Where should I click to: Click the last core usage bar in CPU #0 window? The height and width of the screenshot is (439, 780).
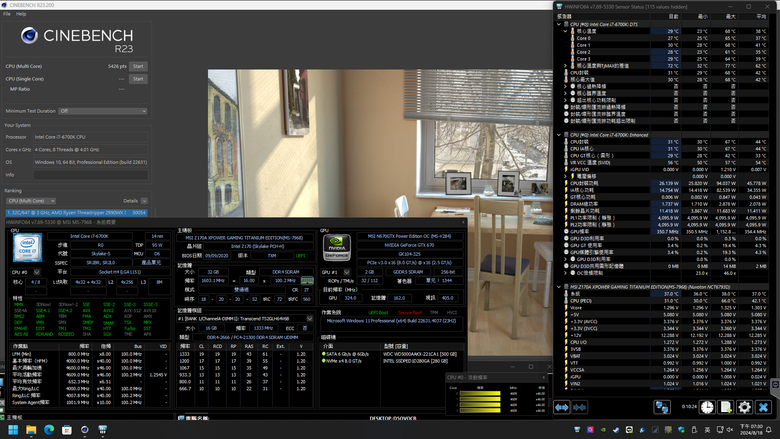(x=480, y=410)
